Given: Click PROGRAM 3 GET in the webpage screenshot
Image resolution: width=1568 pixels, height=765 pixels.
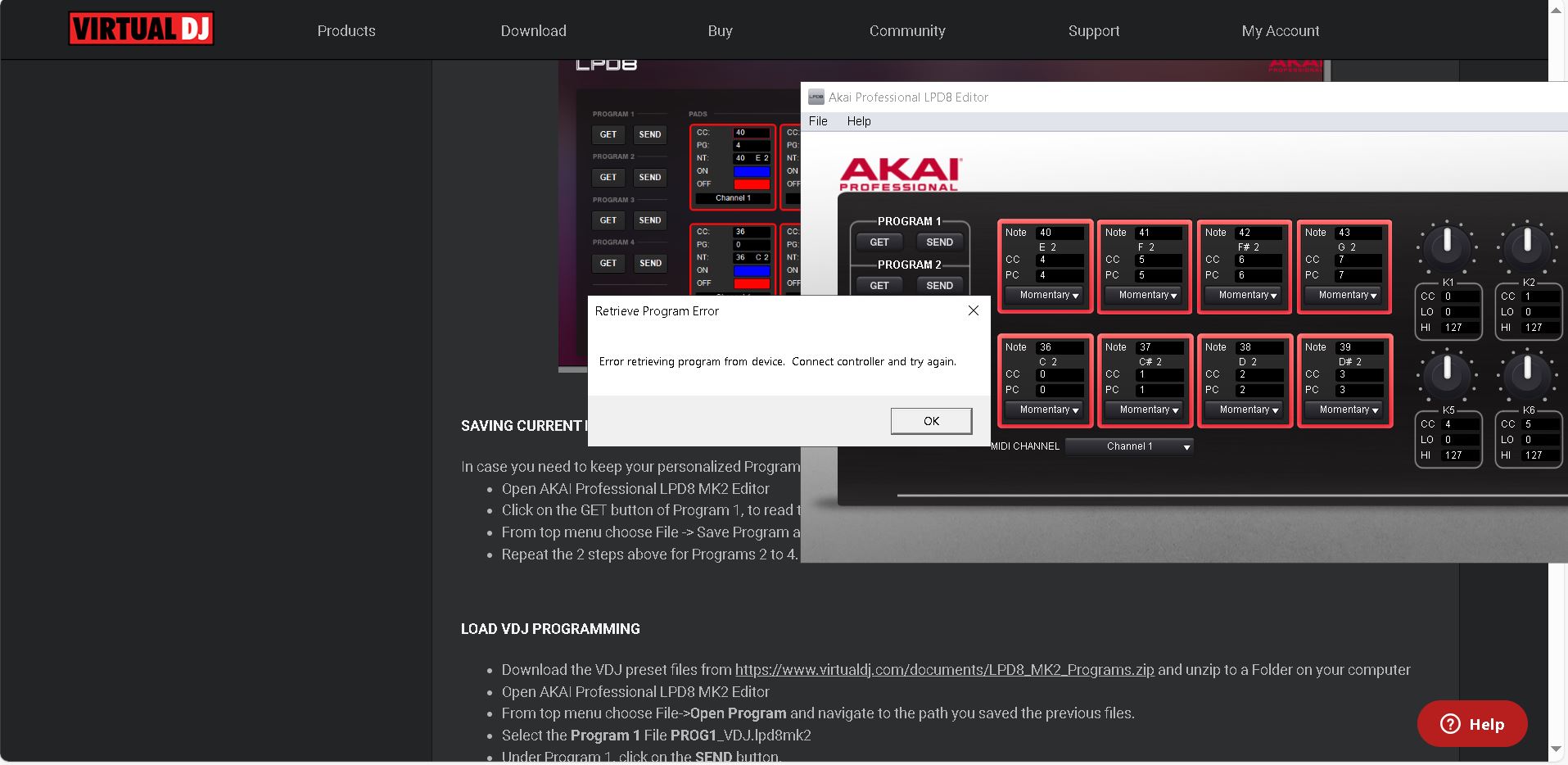Looking at the screenshot, I should tap(608, 220).
